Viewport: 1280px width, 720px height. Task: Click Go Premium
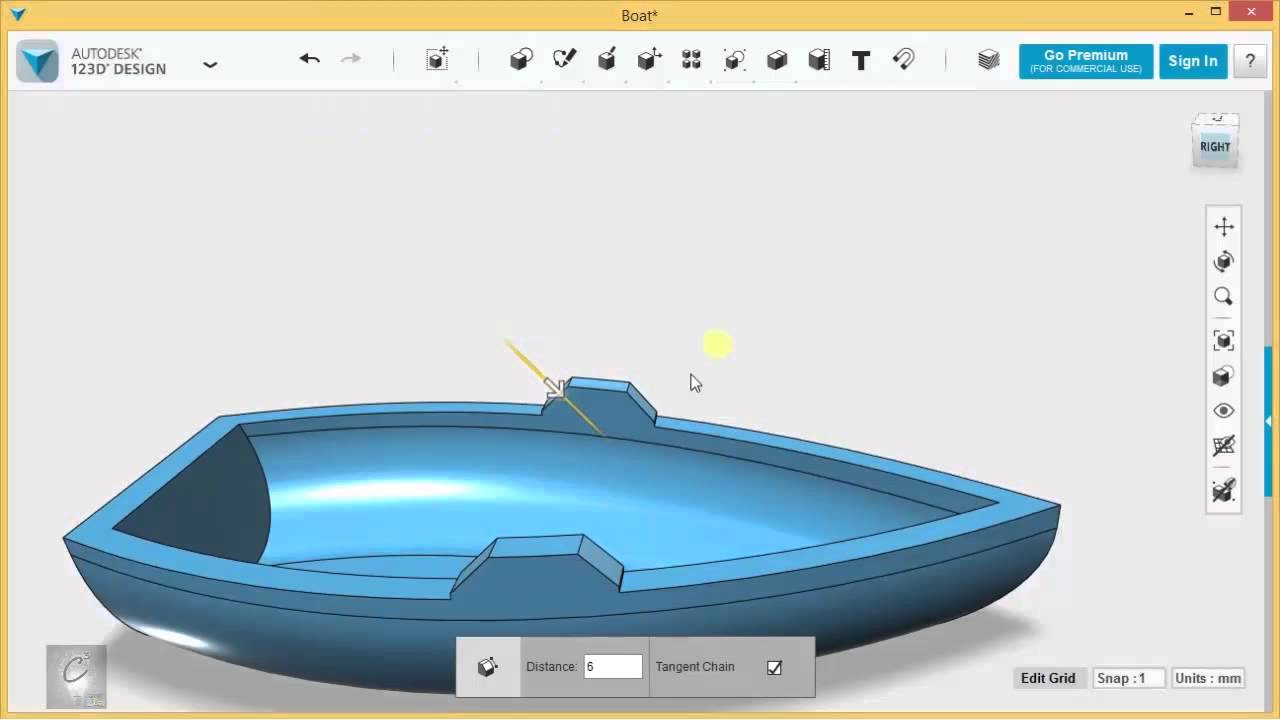point(1086,61)
